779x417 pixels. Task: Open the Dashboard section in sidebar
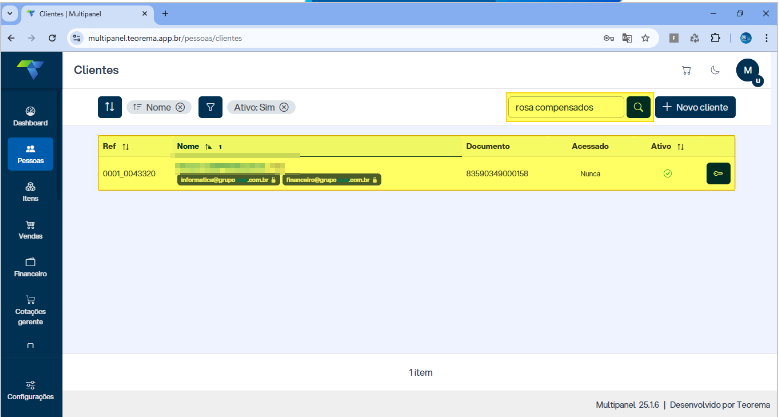(x=30, y=116)
